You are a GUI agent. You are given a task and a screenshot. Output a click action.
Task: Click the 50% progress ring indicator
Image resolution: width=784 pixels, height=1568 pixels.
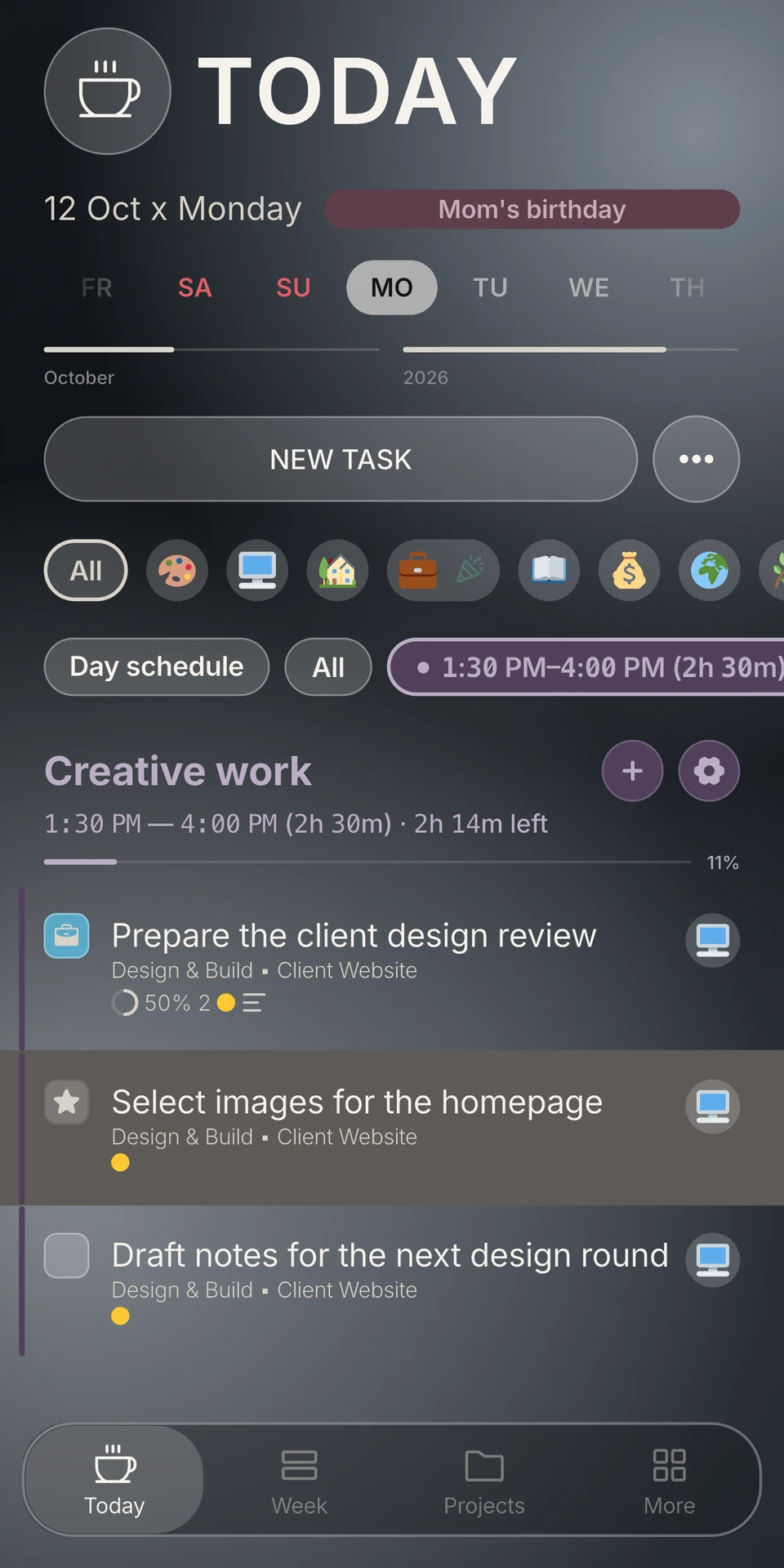coord(125,1002)
